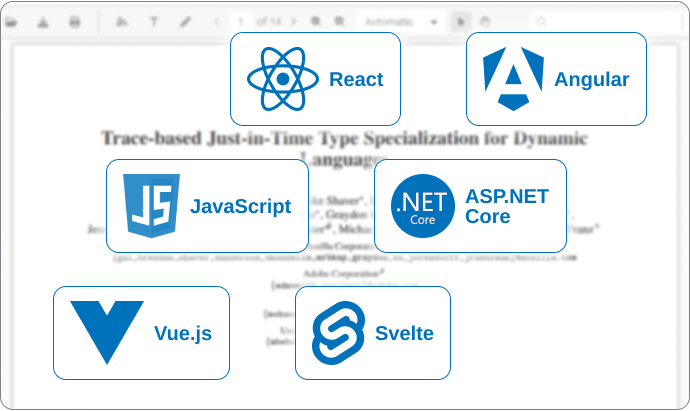Open the JavaScript card
690x411 pixels.
pyautogui.click(x=207, y=206)
